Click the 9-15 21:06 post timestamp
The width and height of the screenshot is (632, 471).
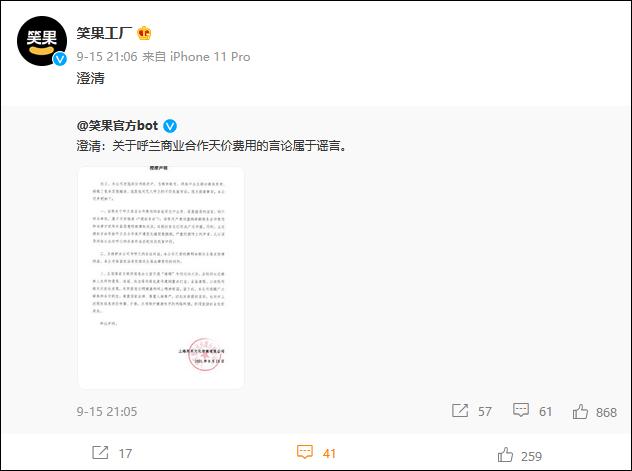click(107, 57)
